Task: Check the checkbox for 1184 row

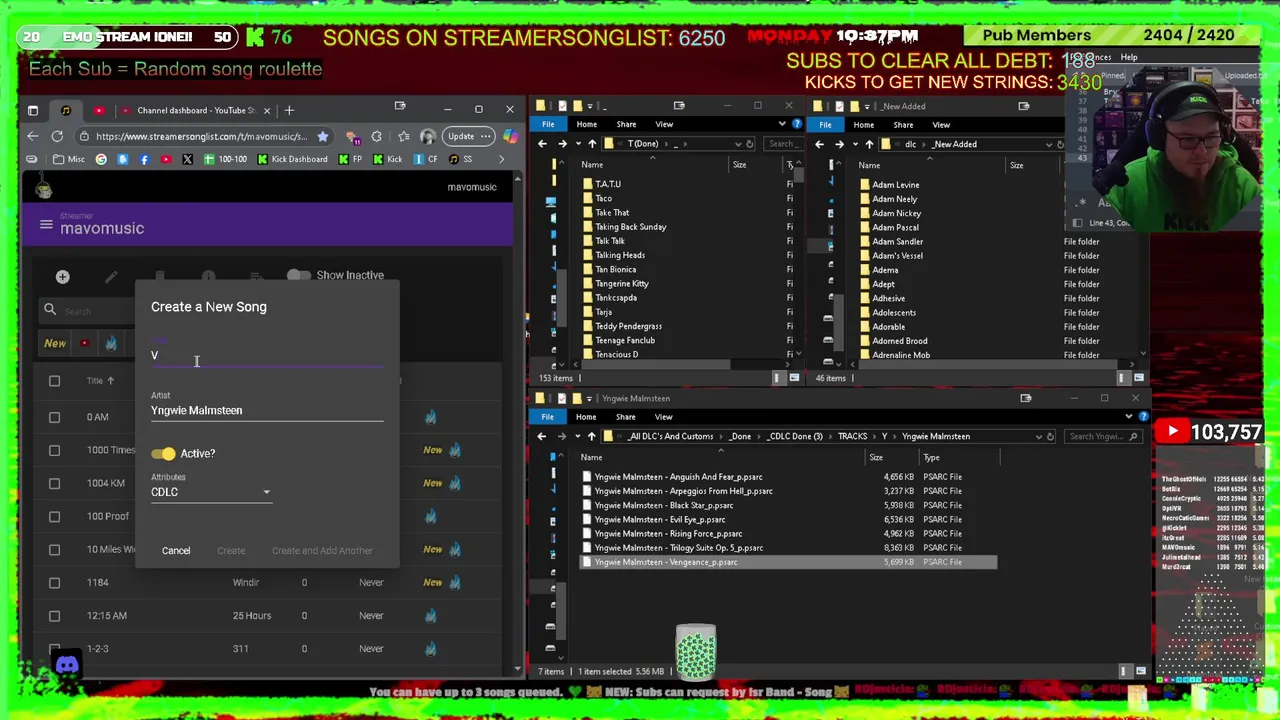Action: tap(54, 582)
